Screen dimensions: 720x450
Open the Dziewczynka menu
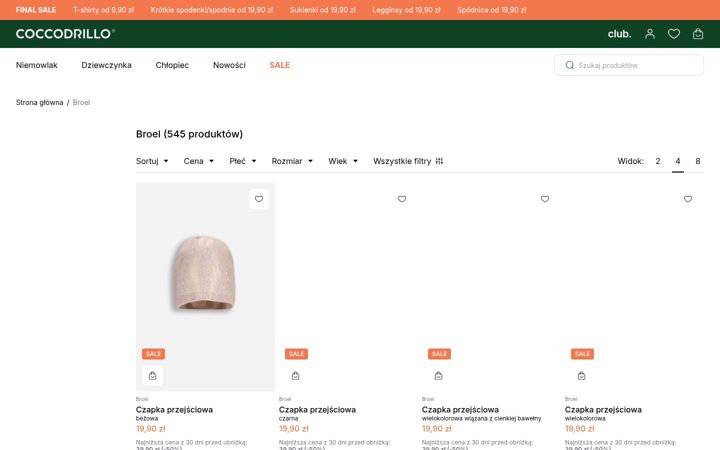tap(107, 65)
